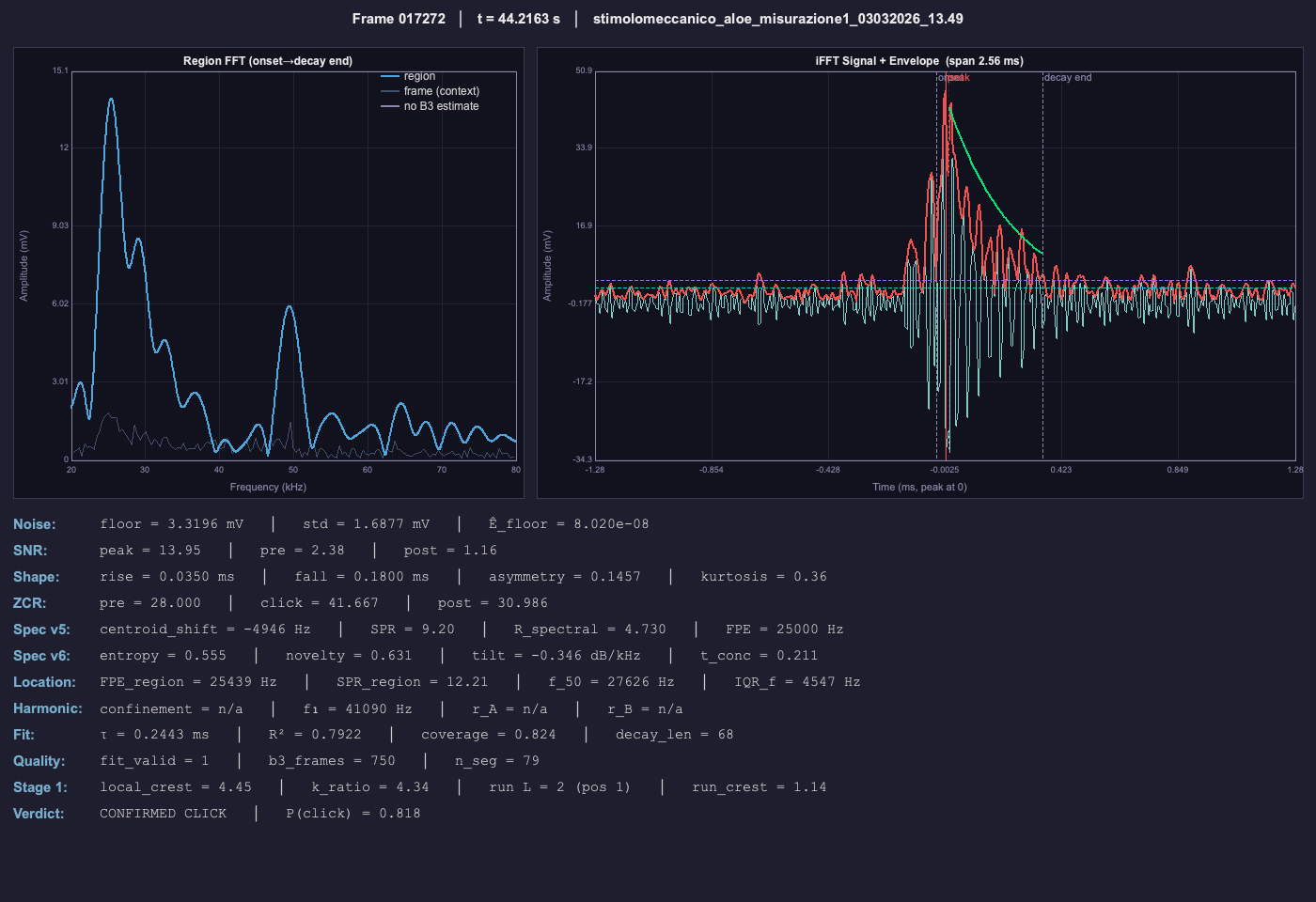
Task: Click the 'kurtosis = 0.36' value
Action: point(763,577)
